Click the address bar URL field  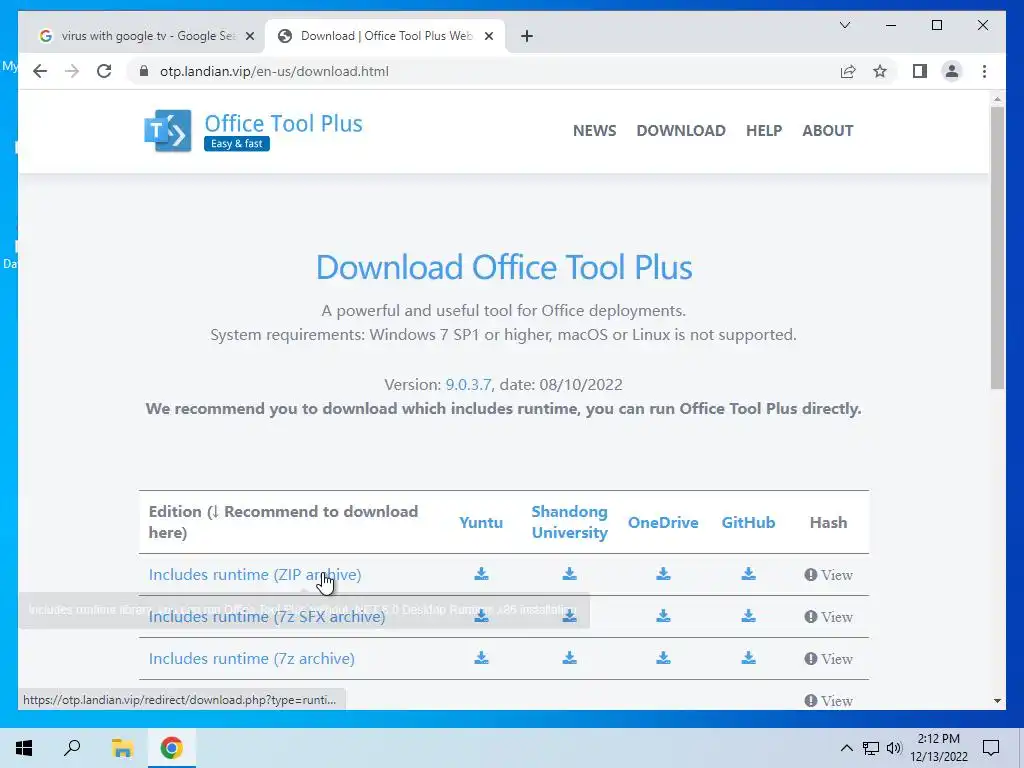[x=483, y=71]
